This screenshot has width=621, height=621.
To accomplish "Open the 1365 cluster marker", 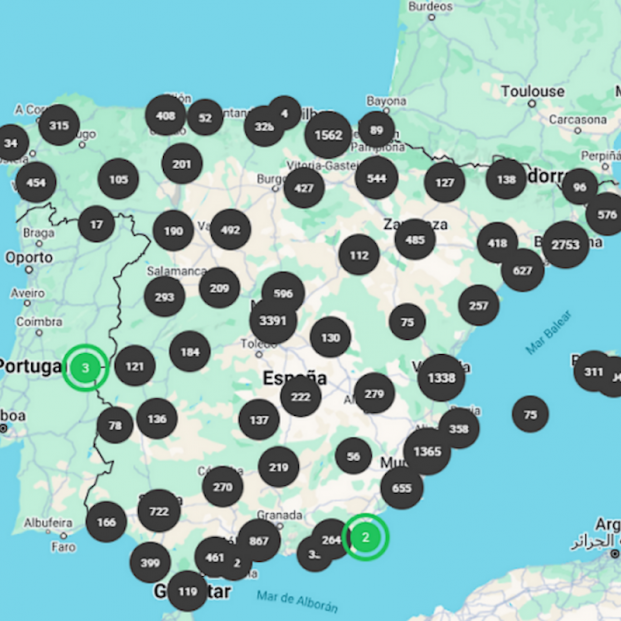I will pyautogui.click(x=427, y=451).
